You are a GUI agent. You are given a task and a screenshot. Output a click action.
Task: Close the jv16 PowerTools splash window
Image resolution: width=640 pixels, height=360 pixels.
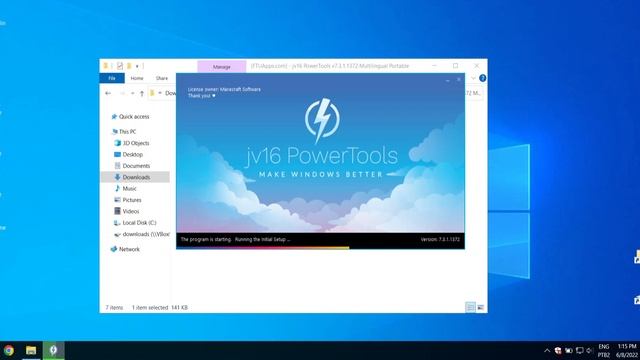click(459, 80)
